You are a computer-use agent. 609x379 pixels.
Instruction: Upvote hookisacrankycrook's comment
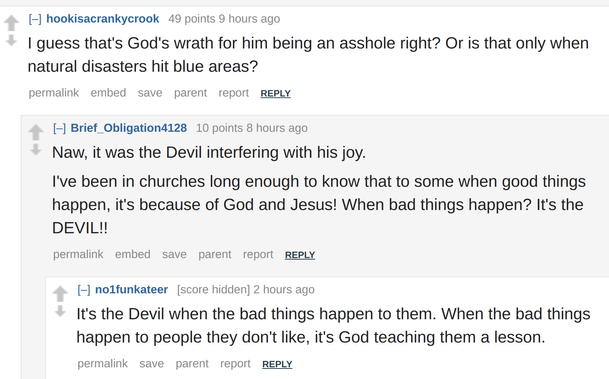pos(11,23)
